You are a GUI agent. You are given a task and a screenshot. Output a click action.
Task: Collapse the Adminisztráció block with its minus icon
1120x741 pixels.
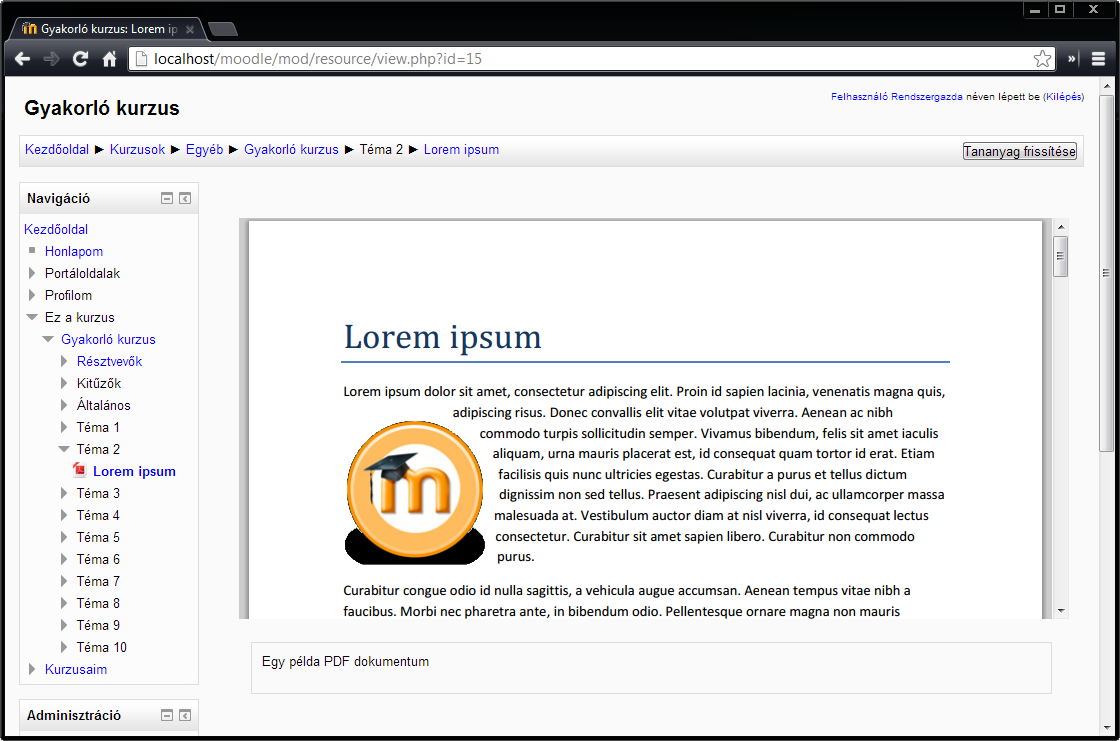167,715
